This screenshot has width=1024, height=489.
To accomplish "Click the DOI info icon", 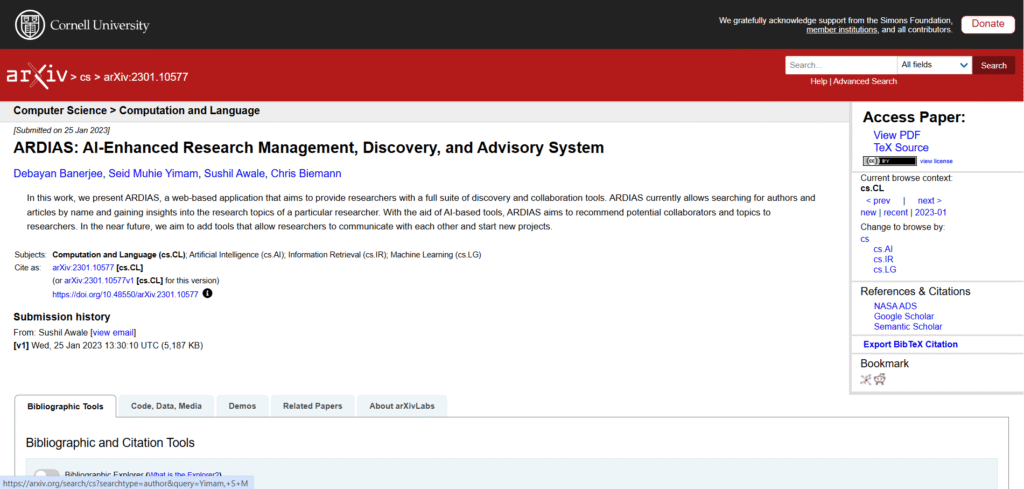I will [208, 294].
